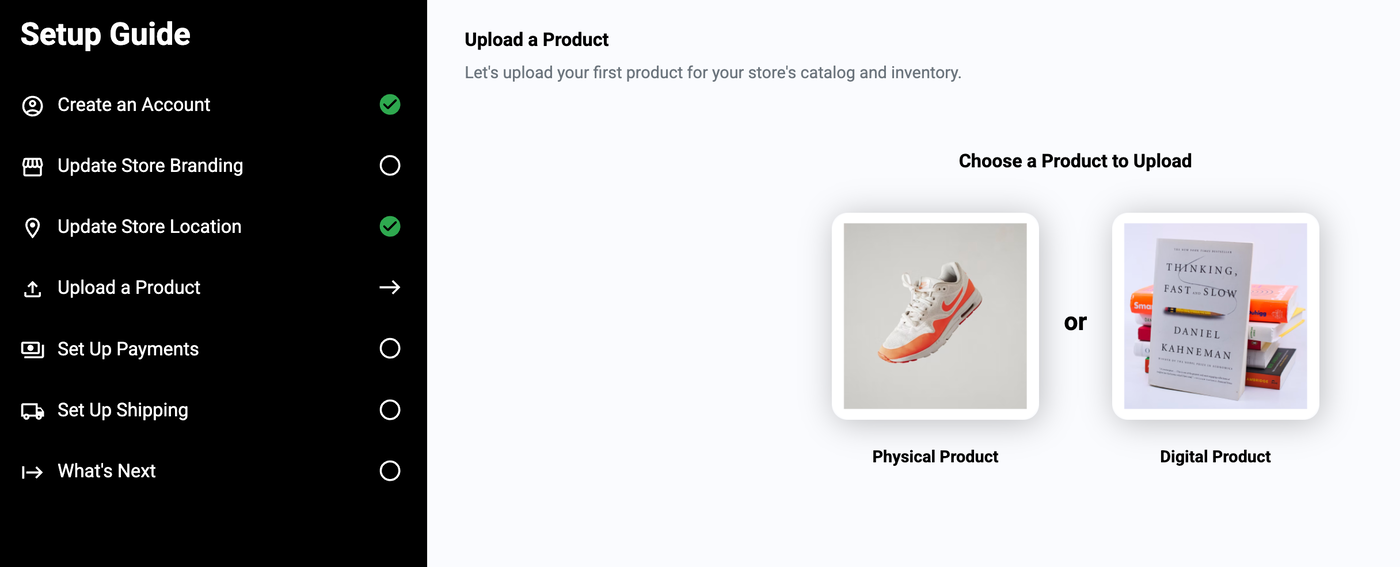Viewport: 1400px width, 567px height.
Task: Click green checkmark for Create an Account
Action: tap(390, 105)
